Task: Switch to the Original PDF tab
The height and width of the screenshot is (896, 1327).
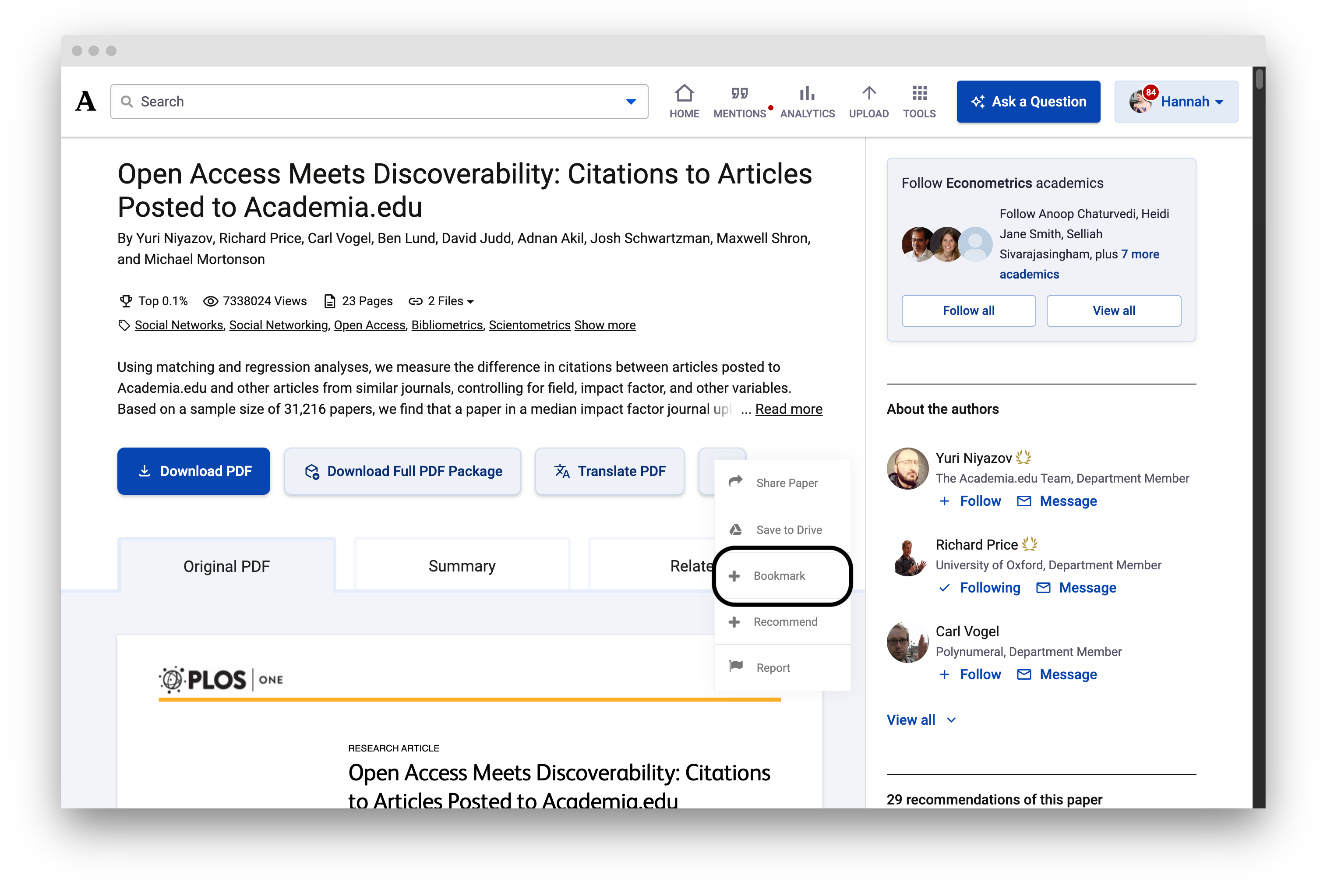Action: (x=226, y=565)
